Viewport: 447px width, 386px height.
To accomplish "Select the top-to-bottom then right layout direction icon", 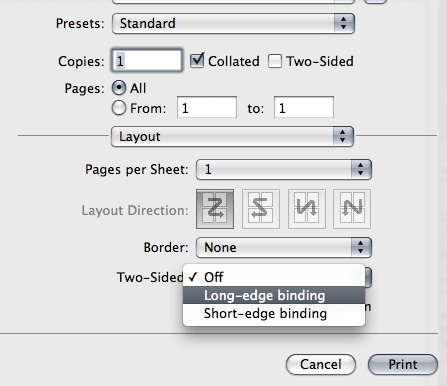I will (307, 209).
